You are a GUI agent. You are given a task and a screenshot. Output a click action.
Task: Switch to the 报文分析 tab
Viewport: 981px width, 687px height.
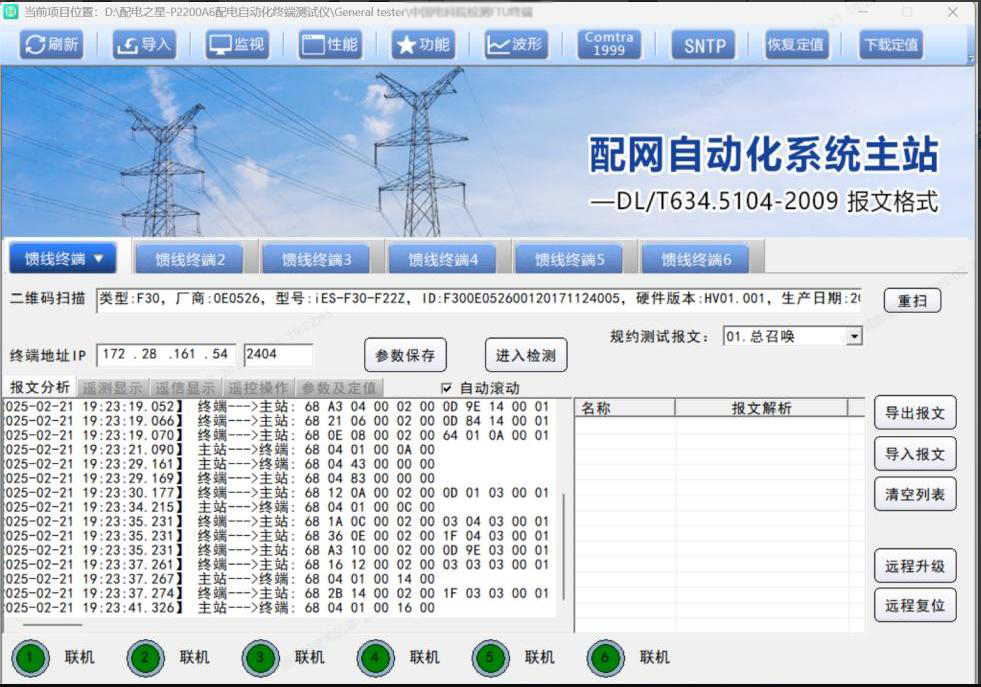pyautogui.click(x=40, y=388)
